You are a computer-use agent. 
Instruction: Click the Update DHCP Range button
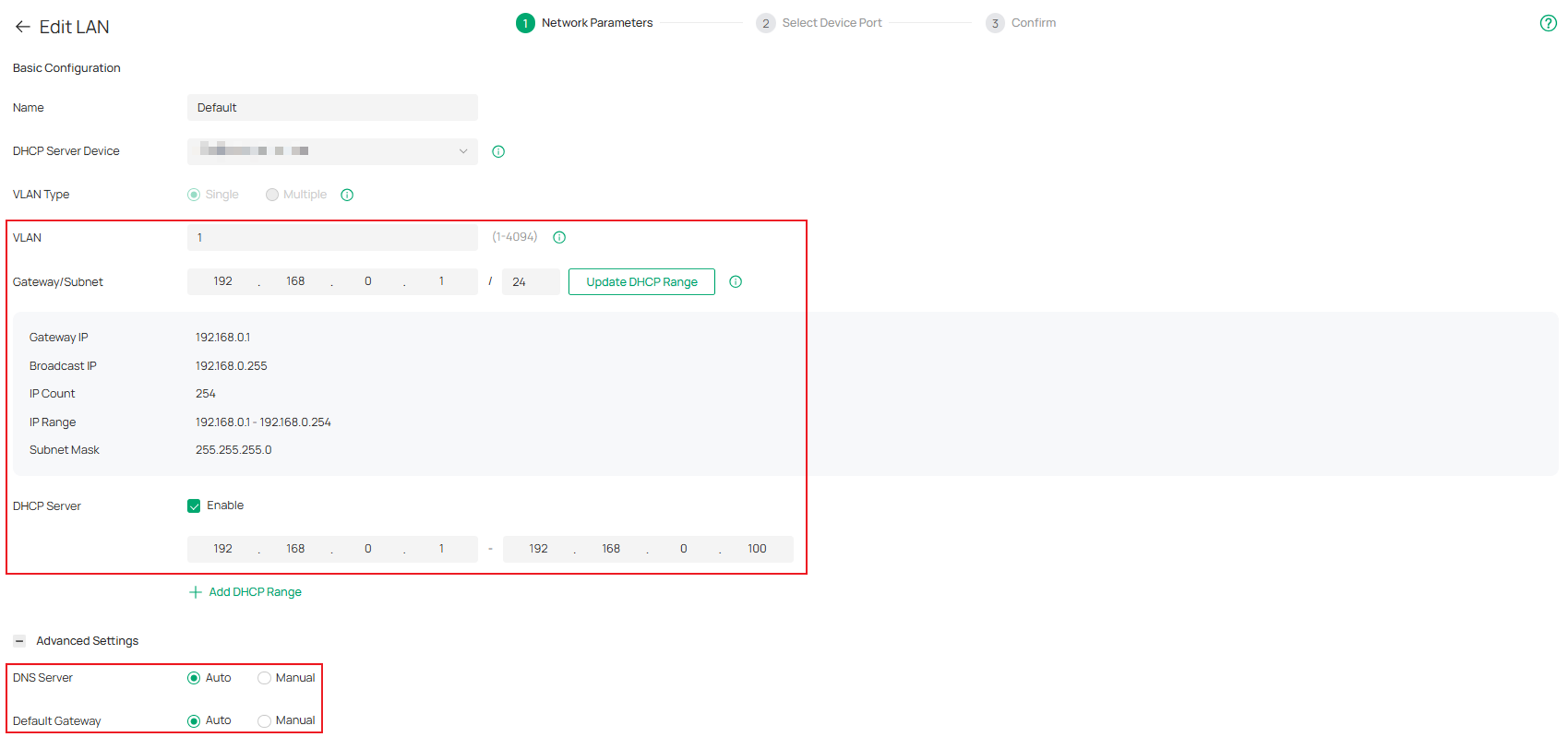click(x=642, y=282)
